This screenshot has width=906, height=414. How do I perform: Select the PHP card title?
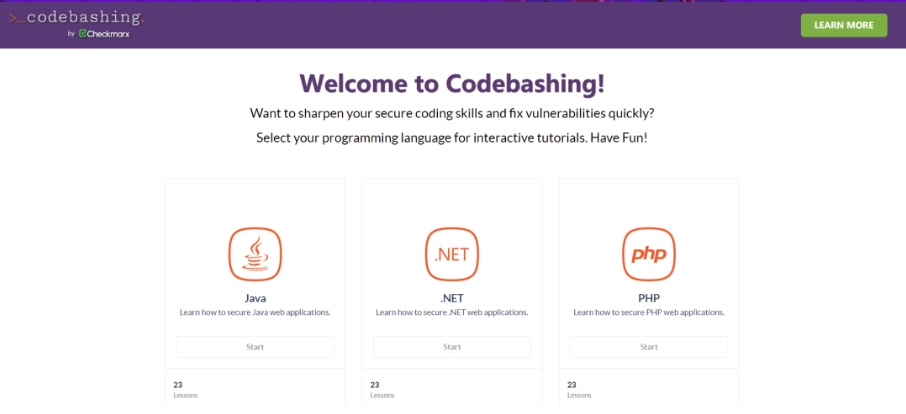(649, 299)
